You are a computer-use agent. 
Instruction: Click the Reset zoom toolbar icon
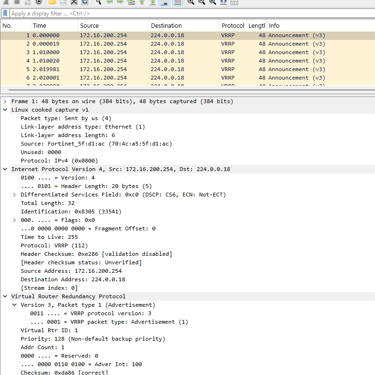pos(213,2)
